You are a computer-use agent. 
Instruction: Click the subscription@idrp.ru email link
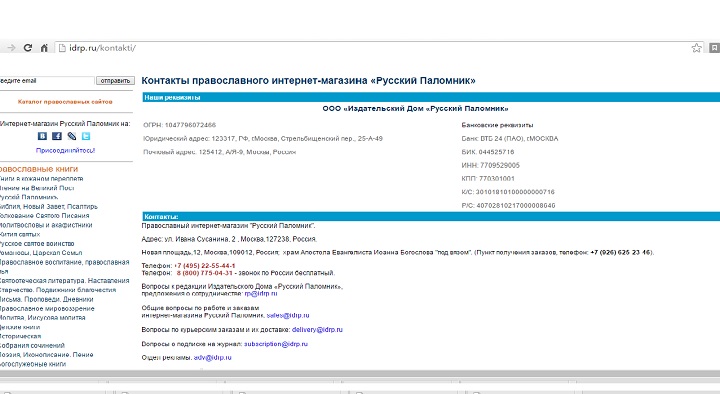coord(276,344)
